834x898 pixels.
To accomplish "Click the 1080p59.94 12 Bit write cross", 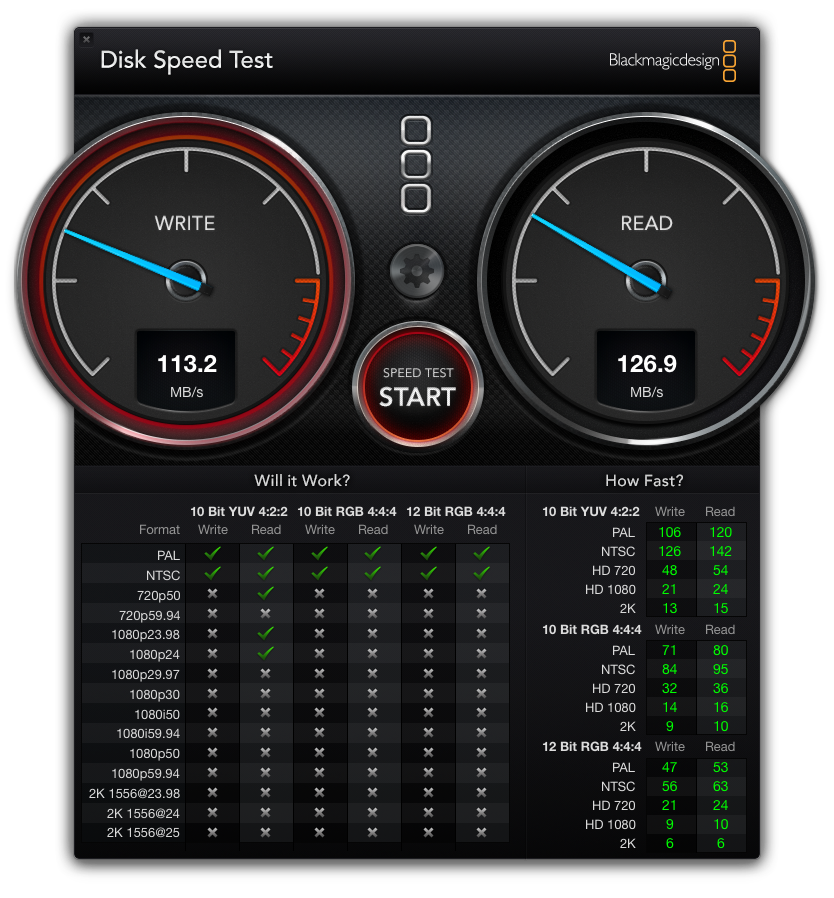I will (428, 773).
